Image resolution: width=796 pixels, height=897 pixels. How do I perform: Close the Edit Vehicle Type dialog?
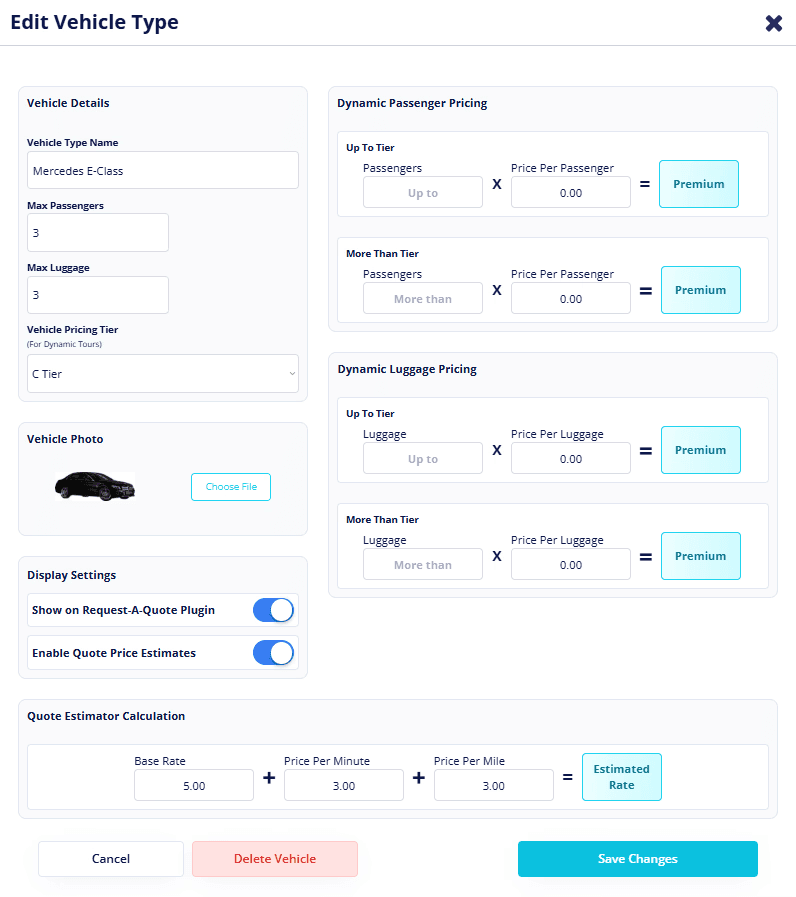click(x=774, y=22)
